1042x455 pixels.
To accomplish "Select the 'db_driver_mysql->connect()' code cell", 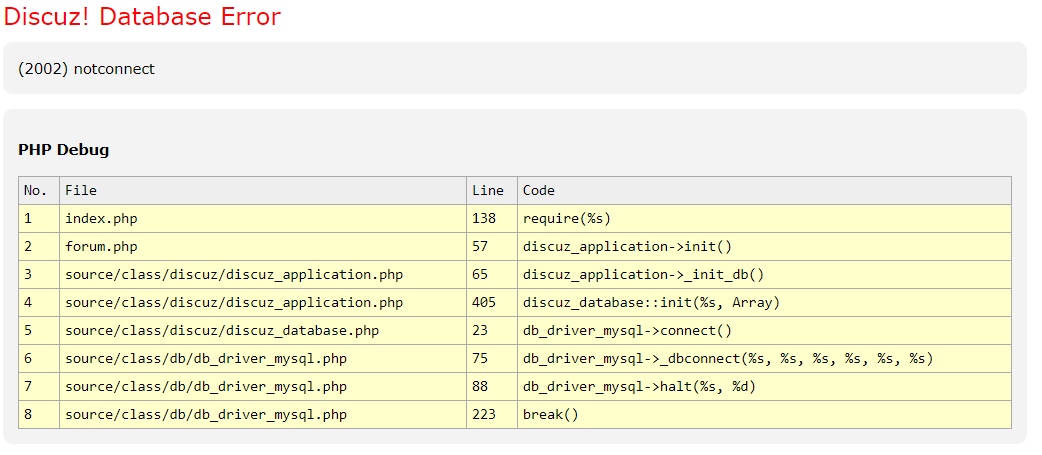I will [764, 331].
